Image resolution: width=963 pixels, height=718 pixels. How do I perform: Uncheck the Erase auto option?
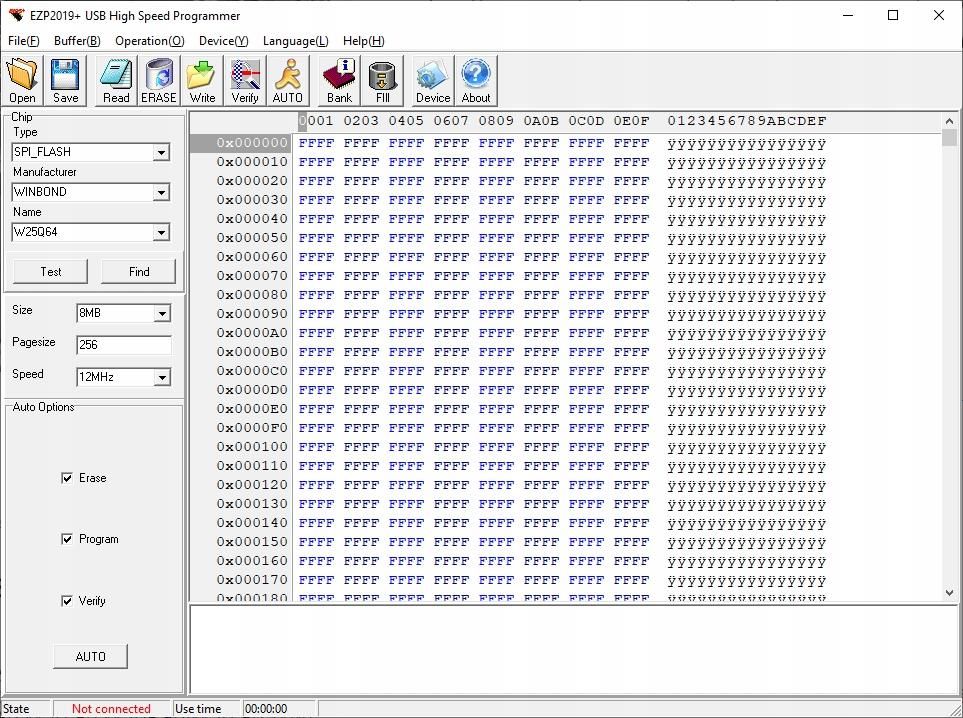point(67,478)
